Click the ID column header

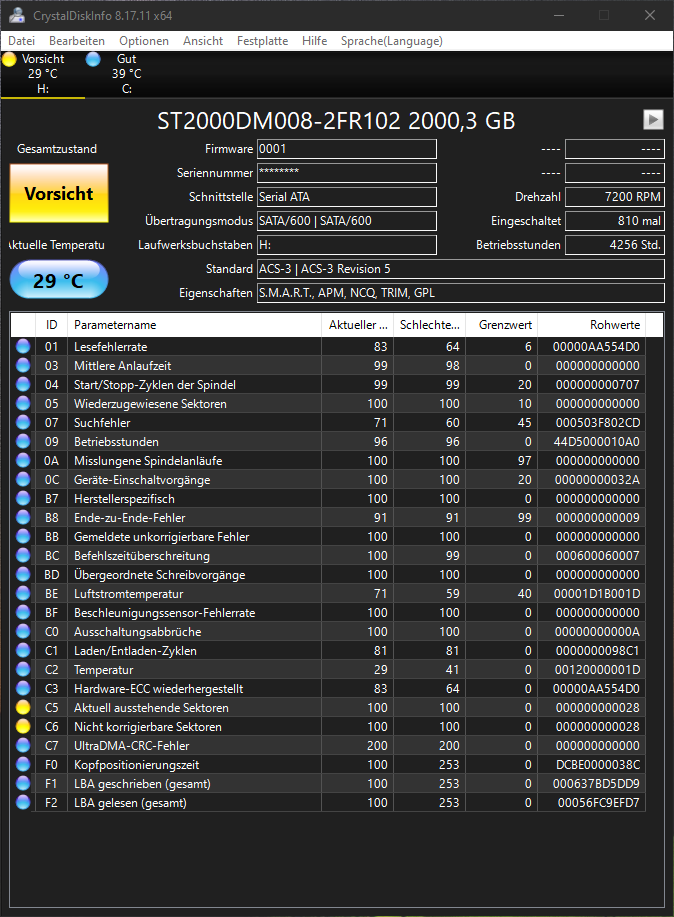click(x=51, y=325)
